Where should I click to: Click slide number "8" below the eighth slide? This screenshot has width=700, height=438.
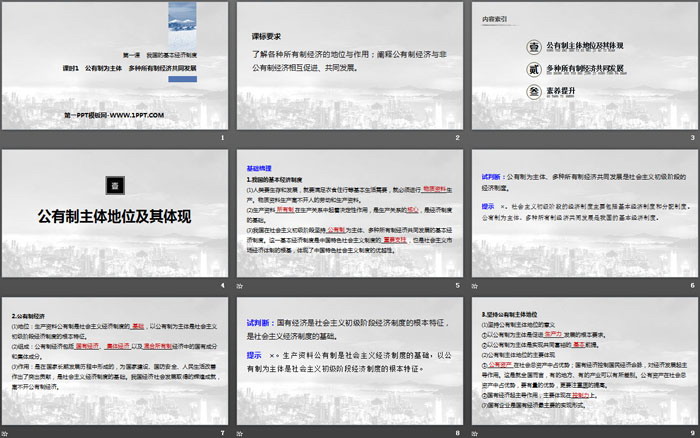[458, 433]
